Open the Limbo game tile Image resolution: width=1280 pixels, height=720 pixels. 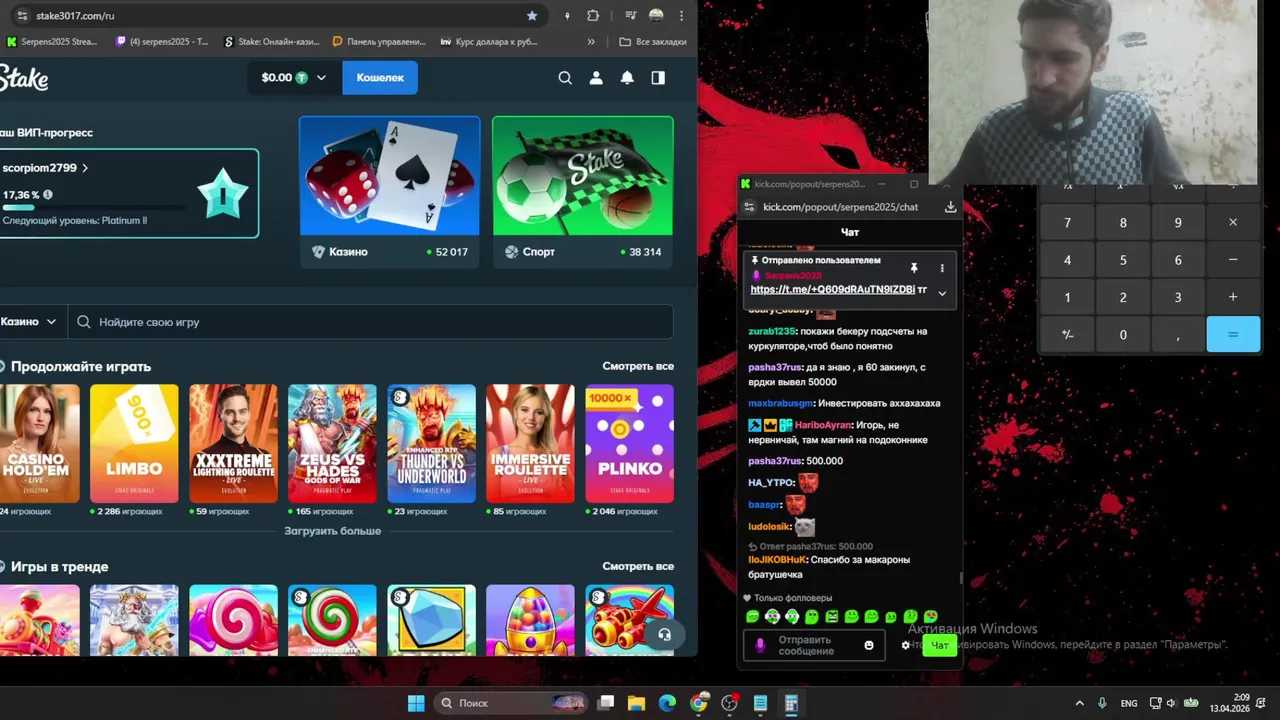134,443
